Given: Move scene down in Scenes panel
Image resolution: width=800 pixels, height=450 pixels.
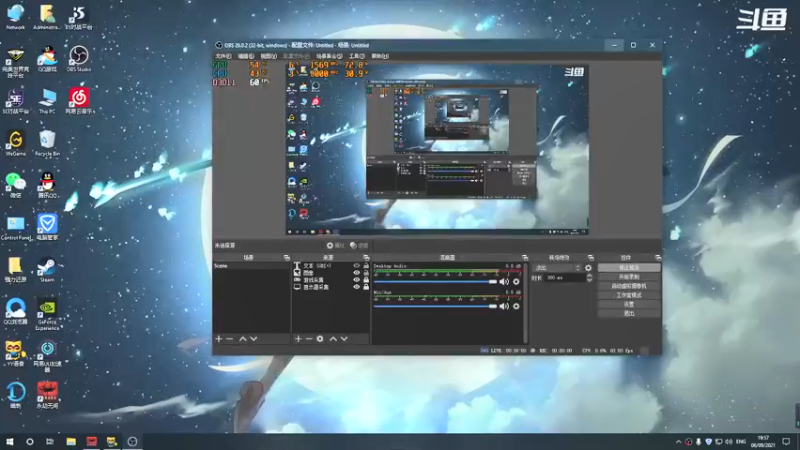Looking at the screenshot, I should (254, 339).
